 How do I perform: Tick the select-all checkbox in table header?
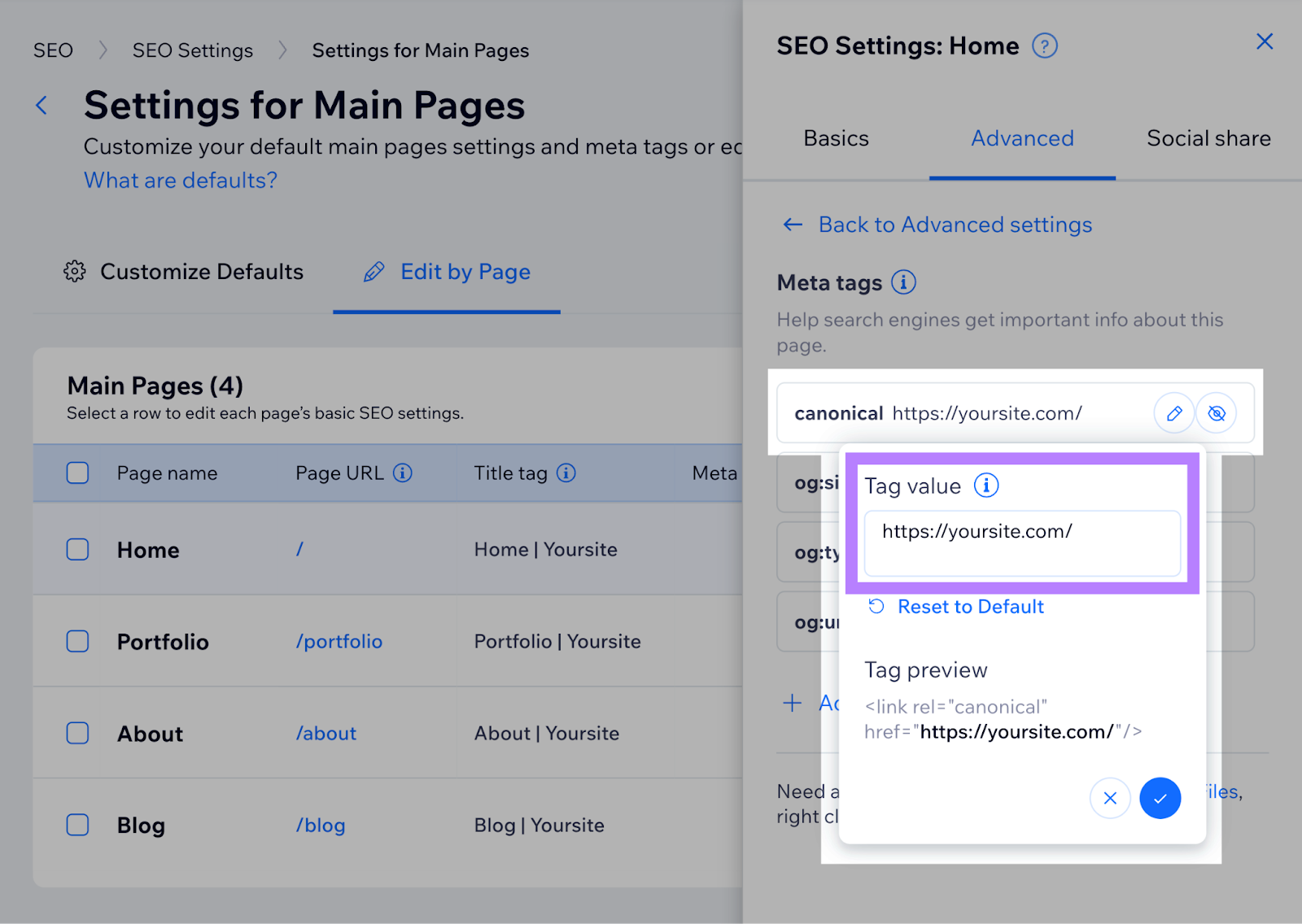pos(77,473)
